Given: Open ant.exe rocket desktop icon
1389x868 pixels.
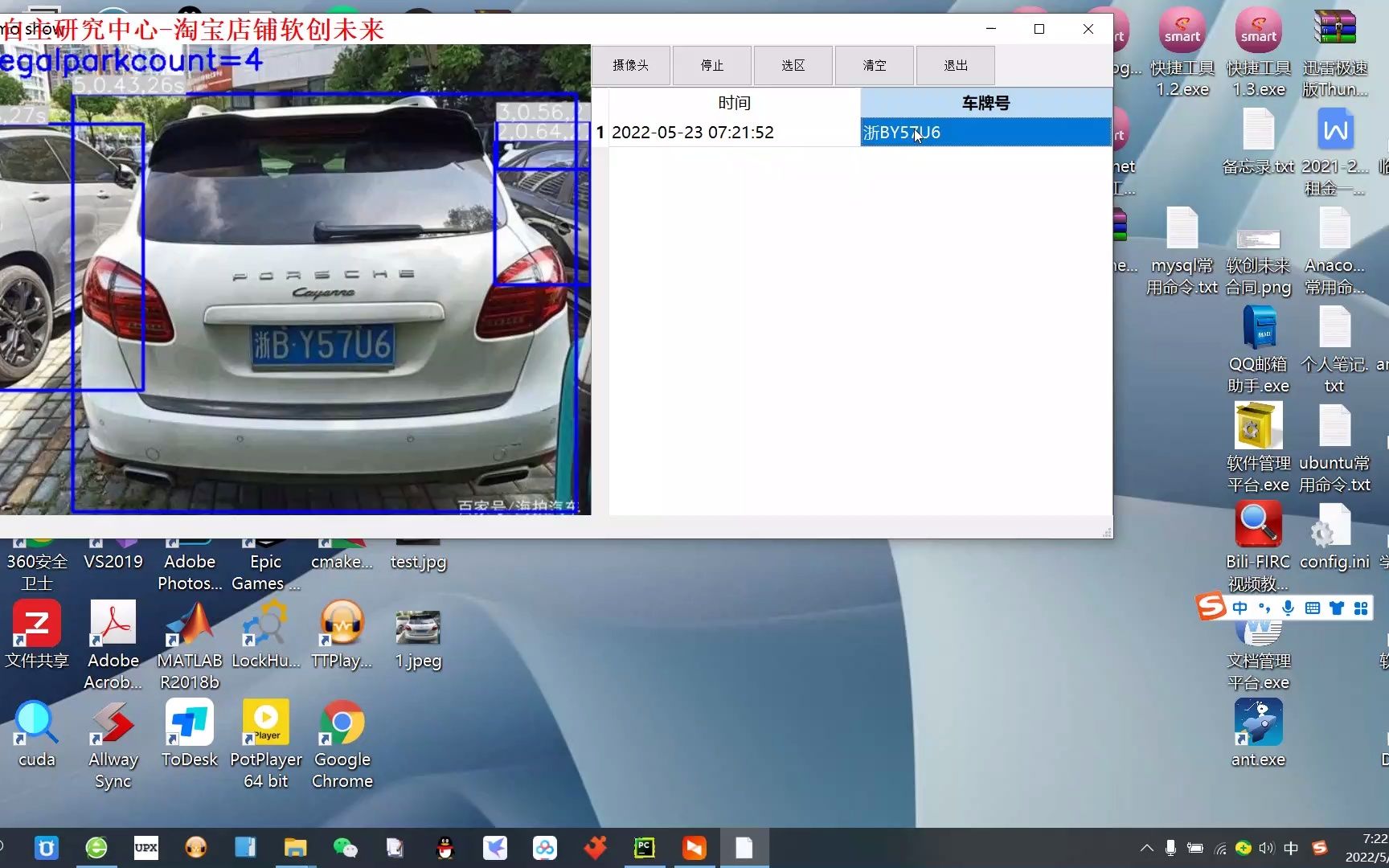Looking at the screenshot, I should pos(1259,733).
